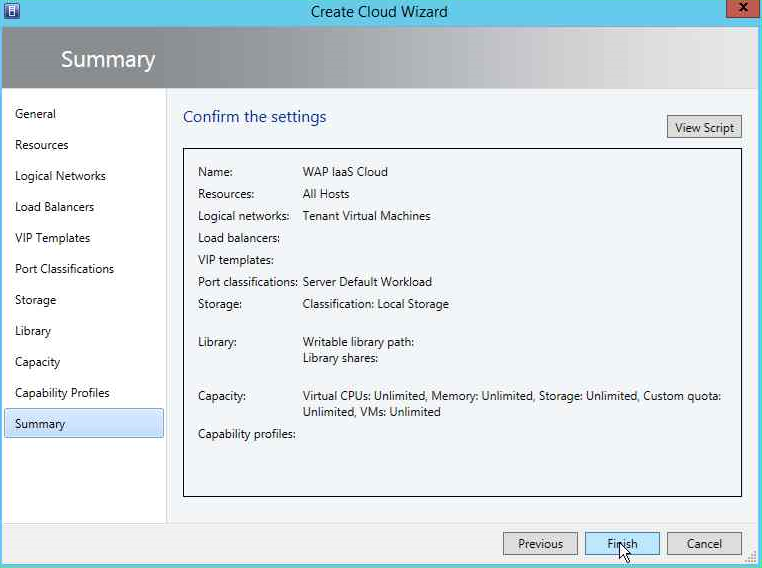Open the Library wizard page
This screenshot has width=762, height=568.
coord(33,331)
